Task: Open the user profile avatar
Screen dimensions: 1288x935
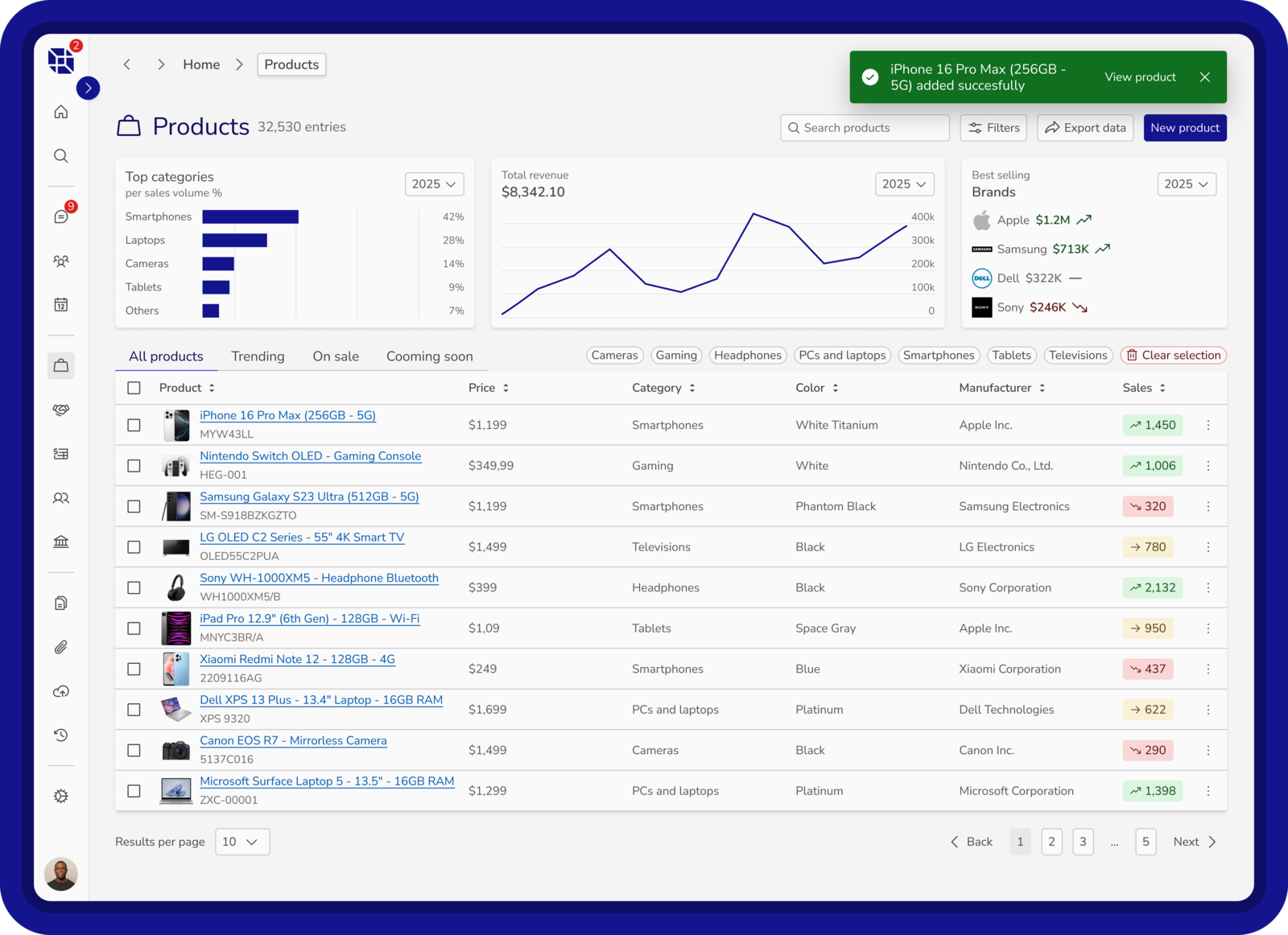Action: pos(61,874)
